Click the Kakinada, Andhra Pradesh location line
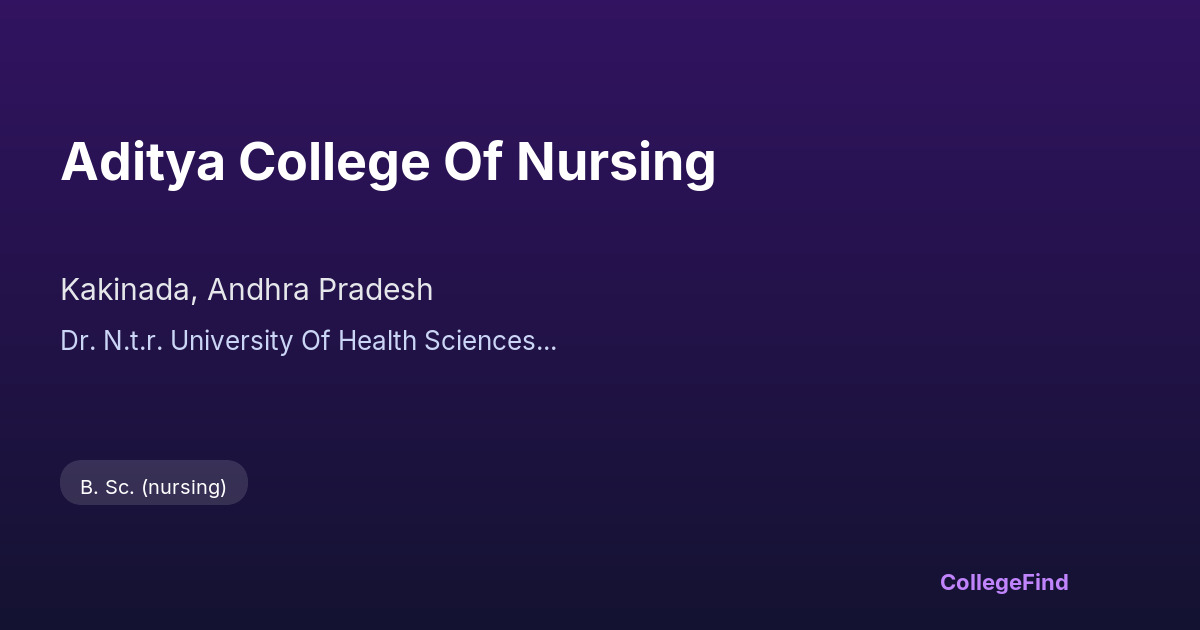 tap(246, 290)
